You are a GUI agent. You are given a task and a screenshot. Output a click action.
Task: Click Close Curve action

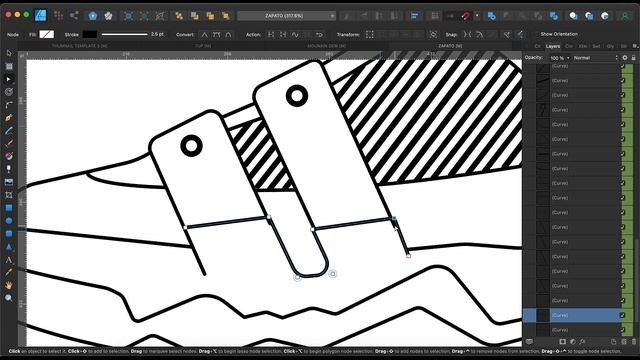(x=283, y=34)
